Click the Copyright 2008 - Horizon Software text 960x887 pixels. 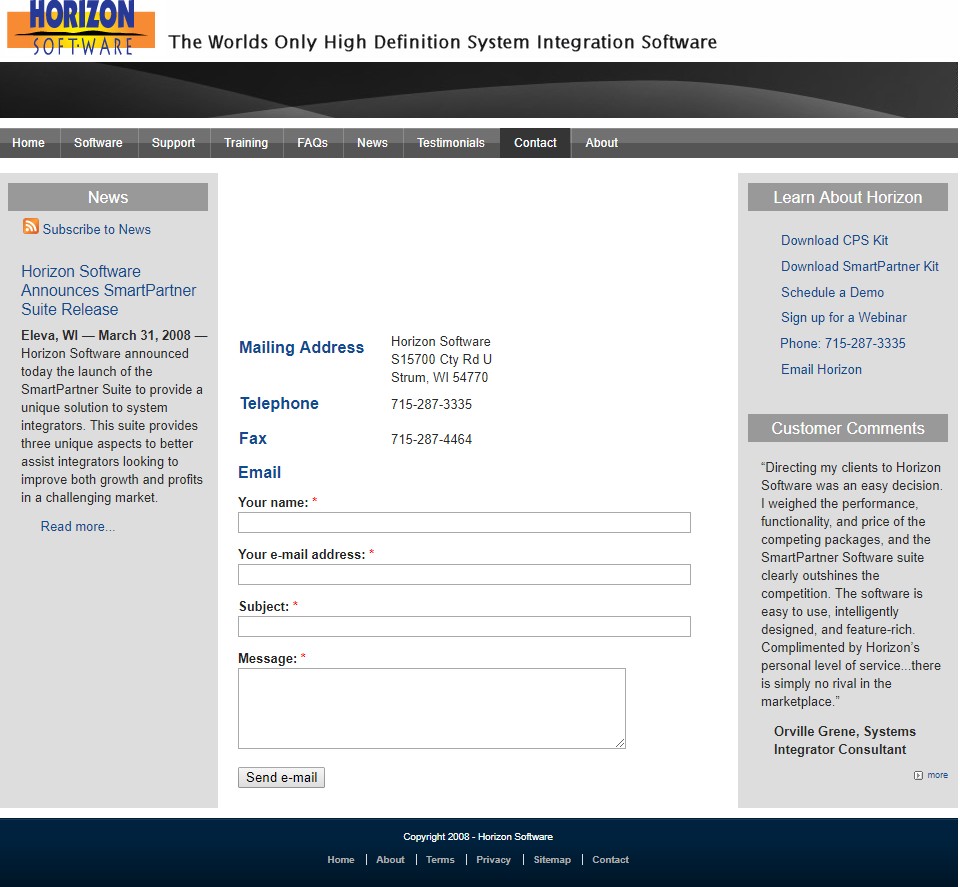(x=478, y=837)
